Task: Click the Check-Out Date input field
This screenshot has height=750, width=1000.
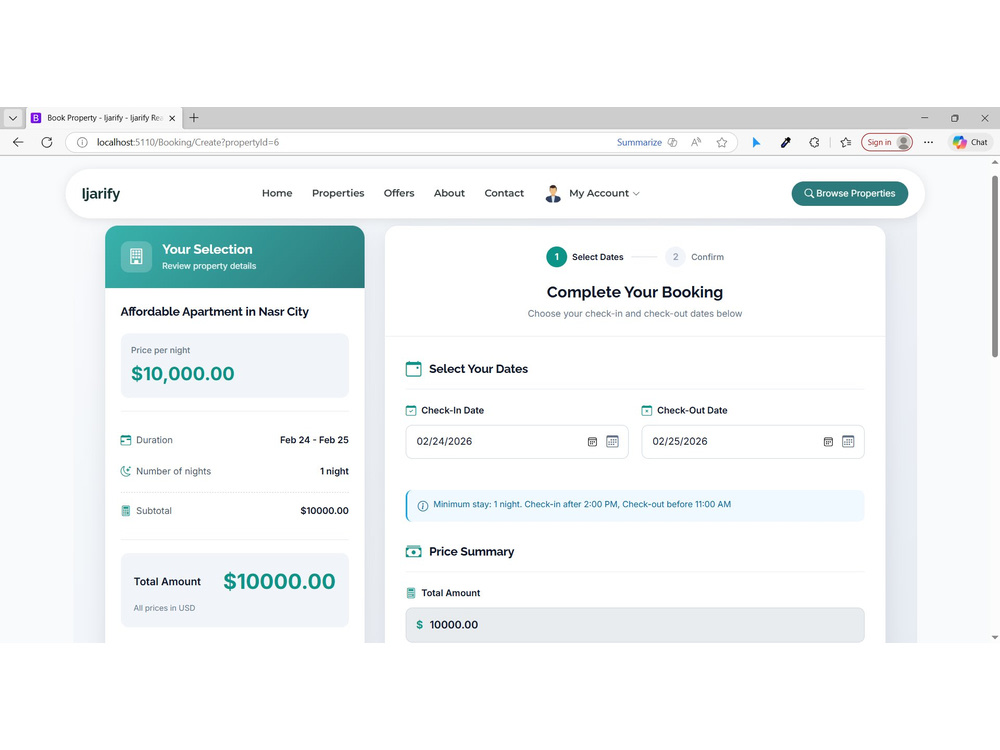Action: pyautogui.click(x=753, y=441)
